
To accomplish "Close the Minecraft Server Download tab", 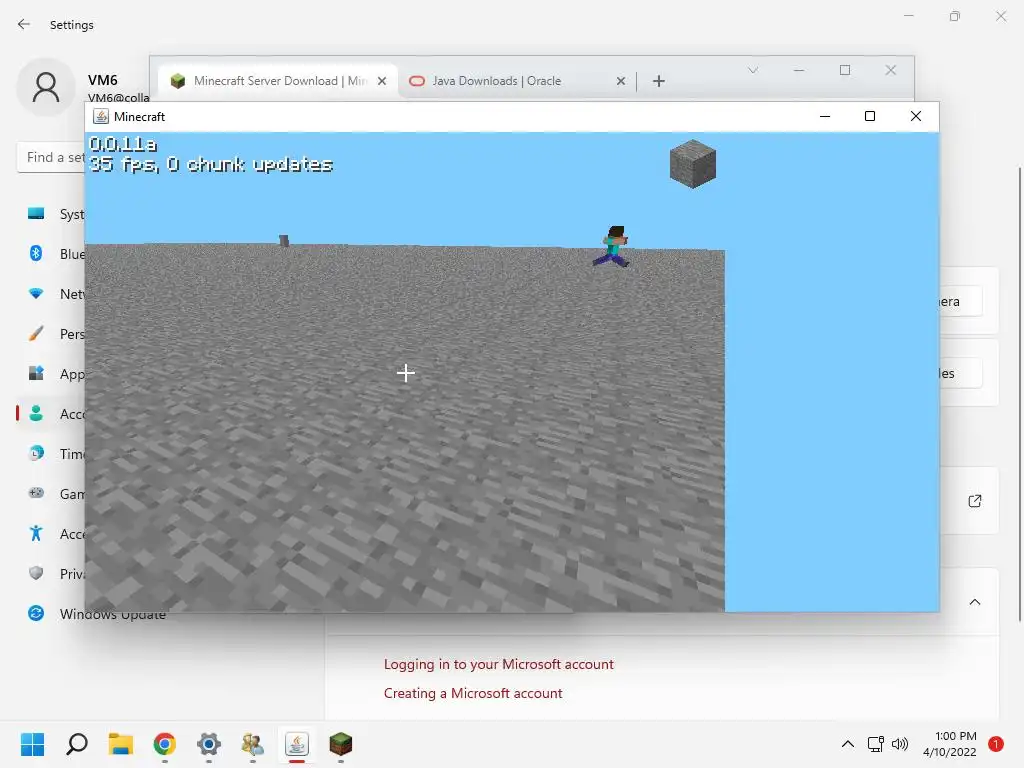I will click(x=382, y=81).
